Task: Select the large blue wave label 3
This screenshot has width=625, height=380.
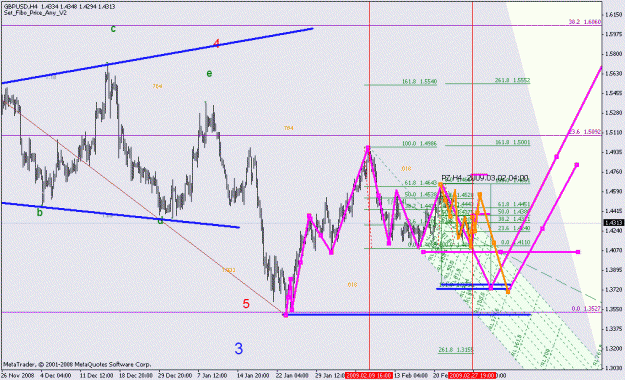Action: 238,348
